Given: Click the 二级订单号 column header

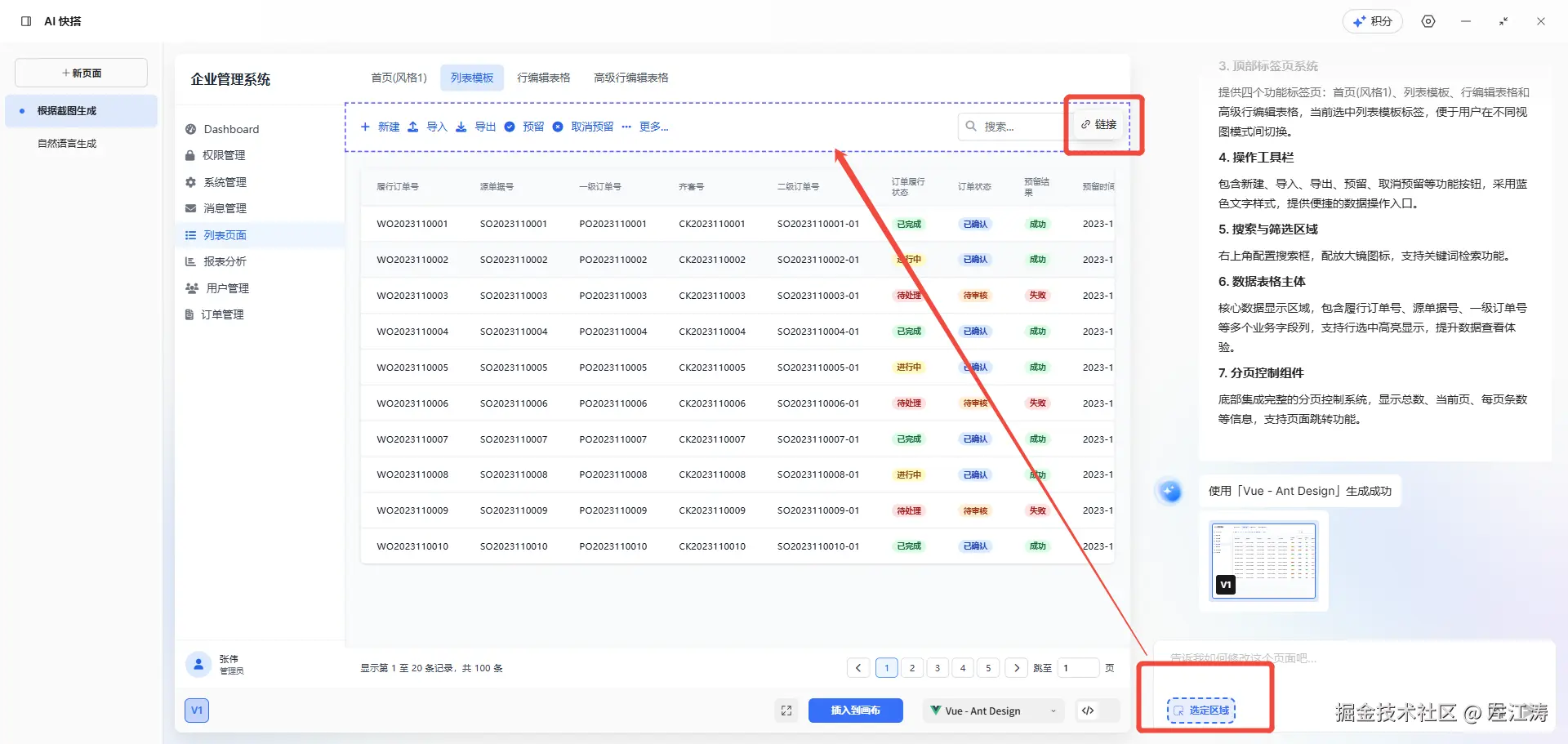Looking at the screenshot, I should [x=798, y=187].
